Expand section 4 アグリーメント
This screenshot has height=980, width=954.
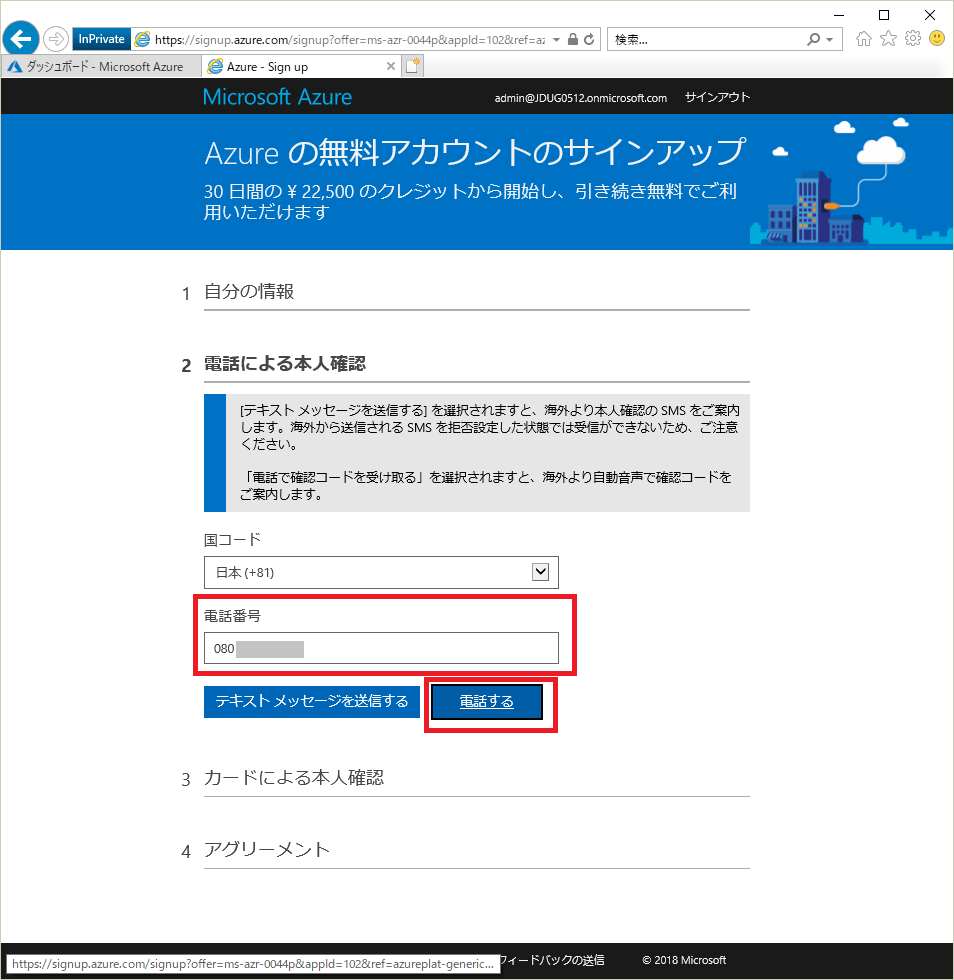[267, 850]
